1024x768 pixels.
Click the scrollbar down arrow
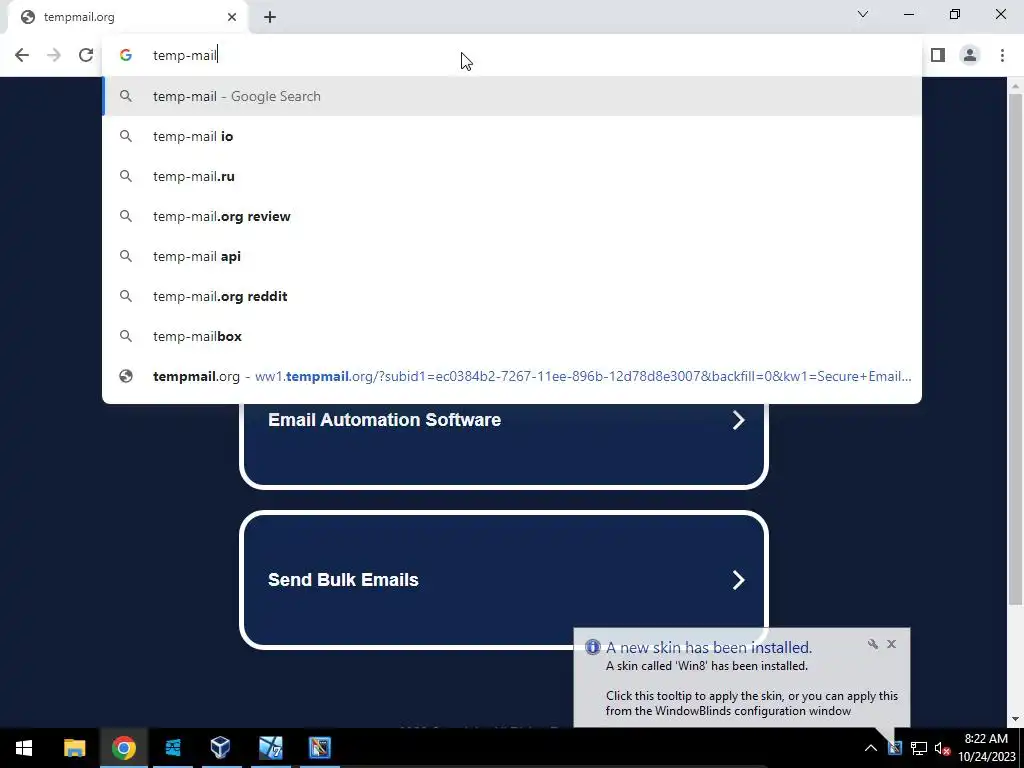pos(1015,719)
